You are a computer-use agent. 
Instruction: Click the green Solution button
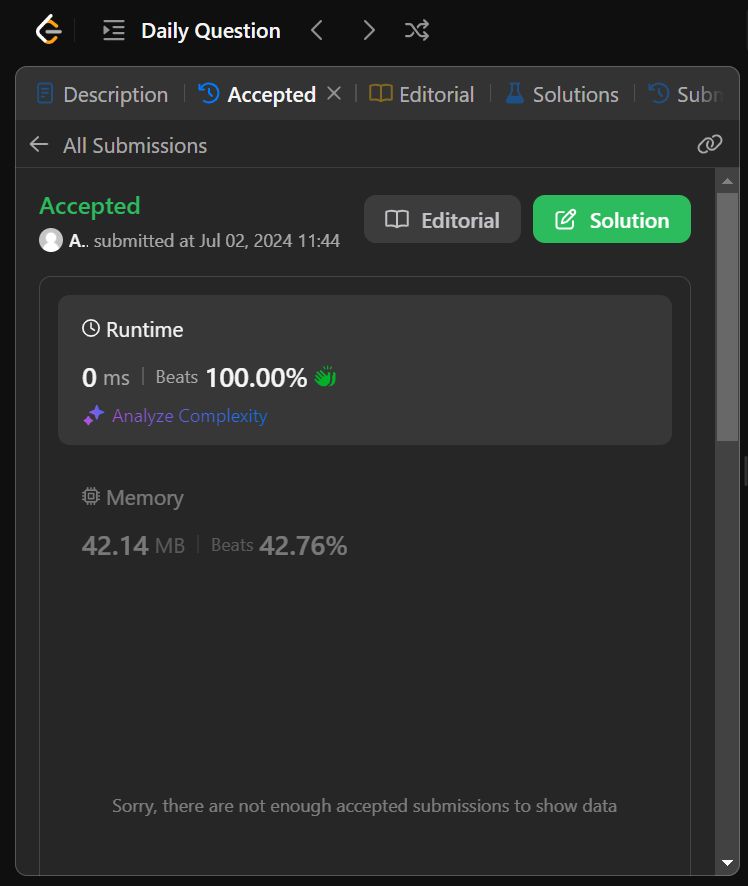click(x=611, y=219)
